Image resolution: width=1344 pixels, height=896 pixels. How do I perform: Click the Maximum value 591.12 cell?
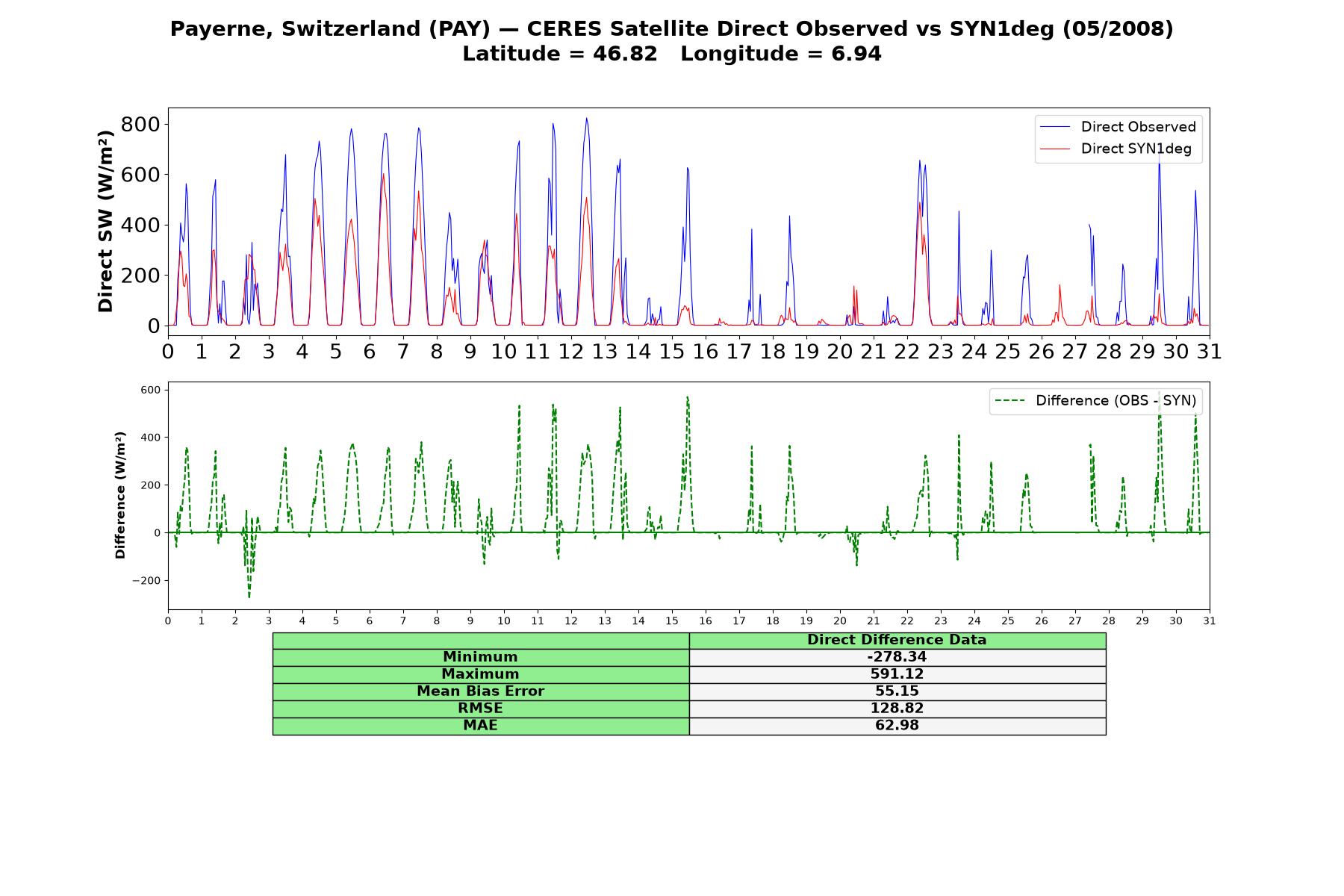pyautogui.click(x=897, y=674)
